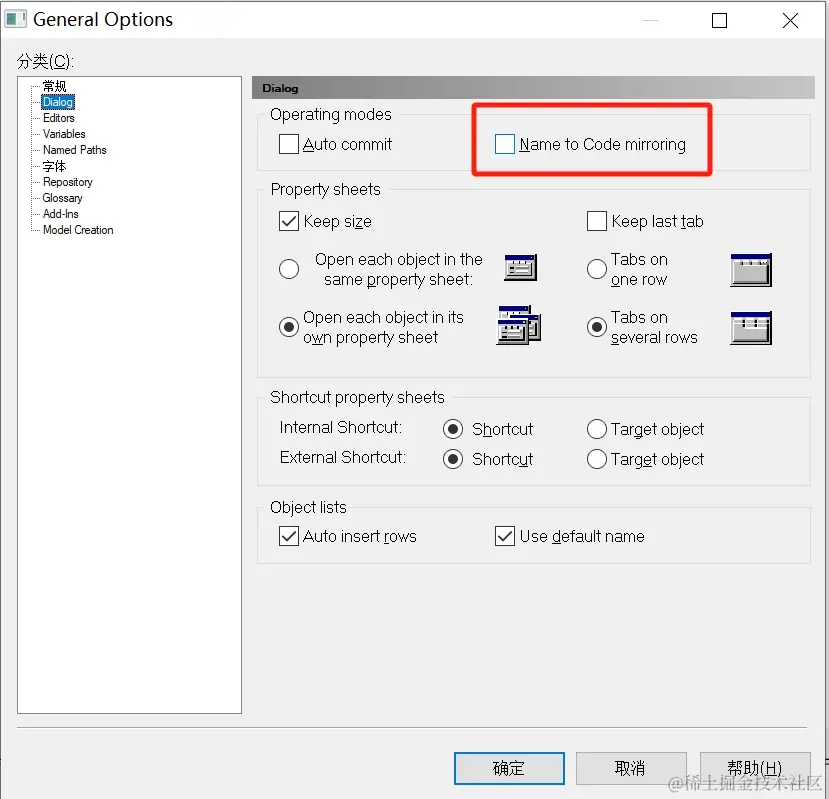Open the Variables category
829x799 pixels.
pos(64,134)
